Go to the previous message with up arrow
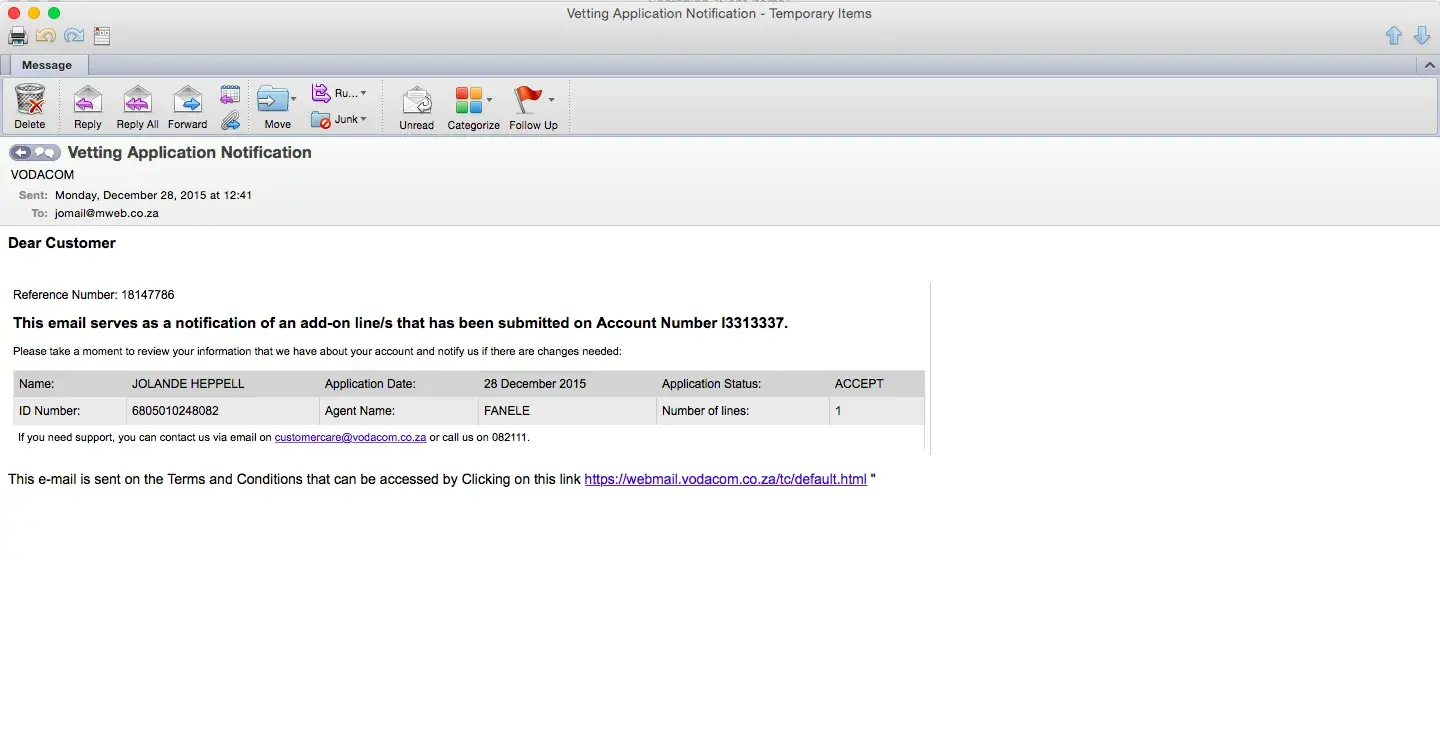The width and height of the screenshot is (1440, 731). pyautogui.click(x=1393, y=36)
